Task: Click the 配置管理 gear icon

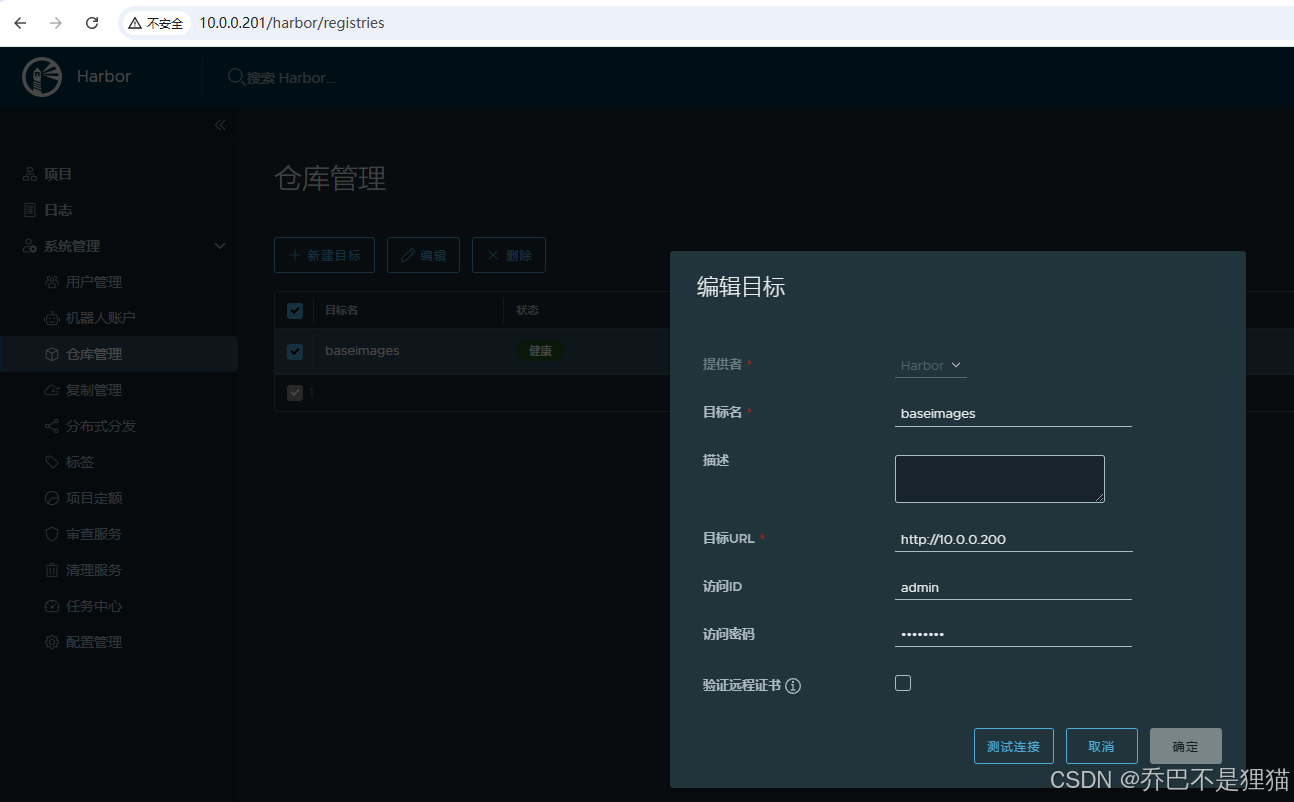Action: [52, 642]
